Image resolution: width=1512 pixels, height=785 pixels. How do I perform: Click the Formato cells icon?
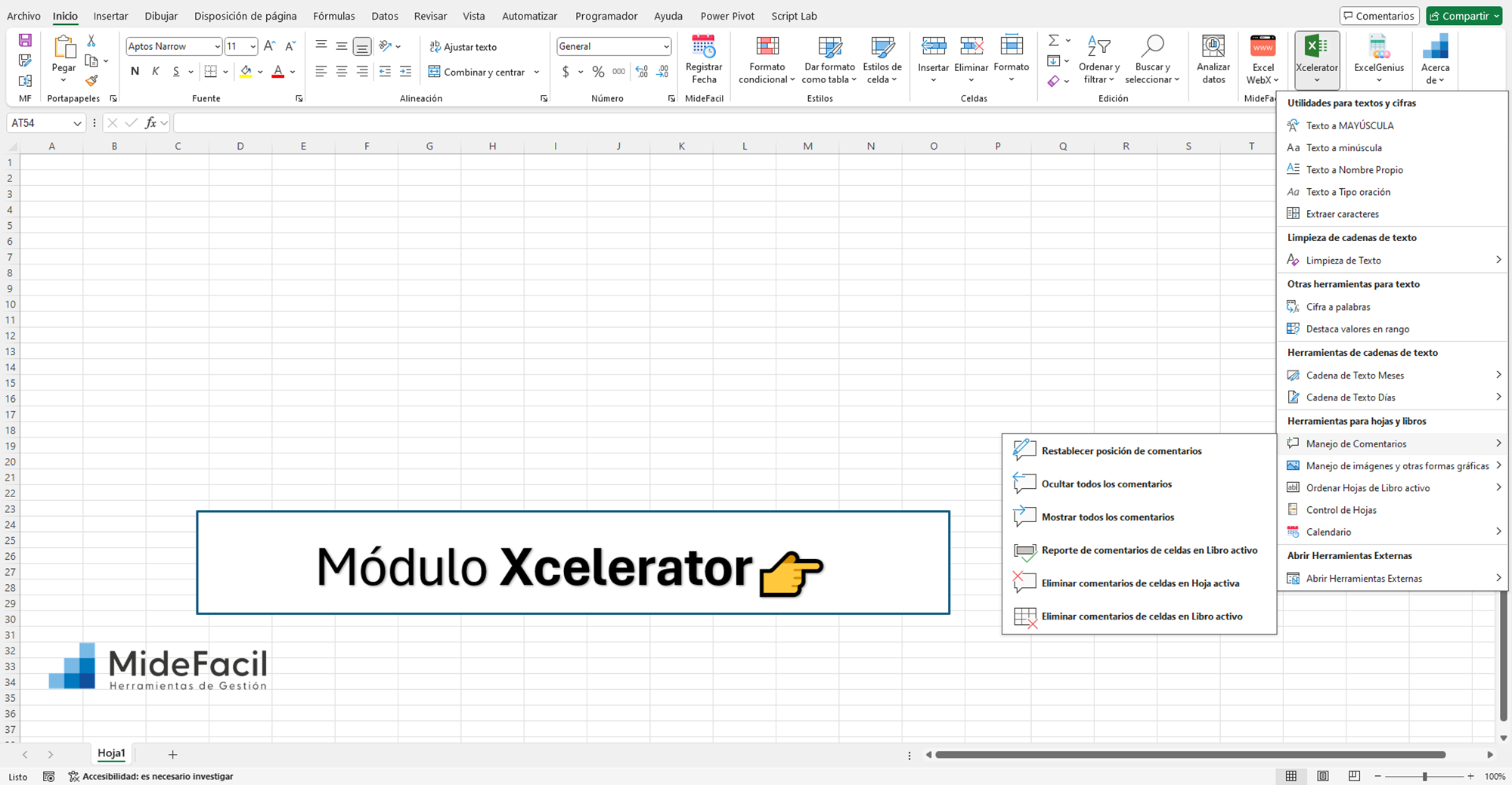(x=1012, y=46)
